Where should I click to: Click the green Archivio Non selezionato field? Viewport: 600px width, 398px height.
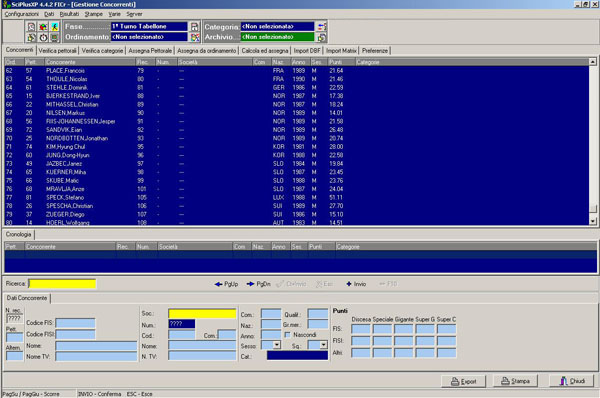click(x=277, y=37)
